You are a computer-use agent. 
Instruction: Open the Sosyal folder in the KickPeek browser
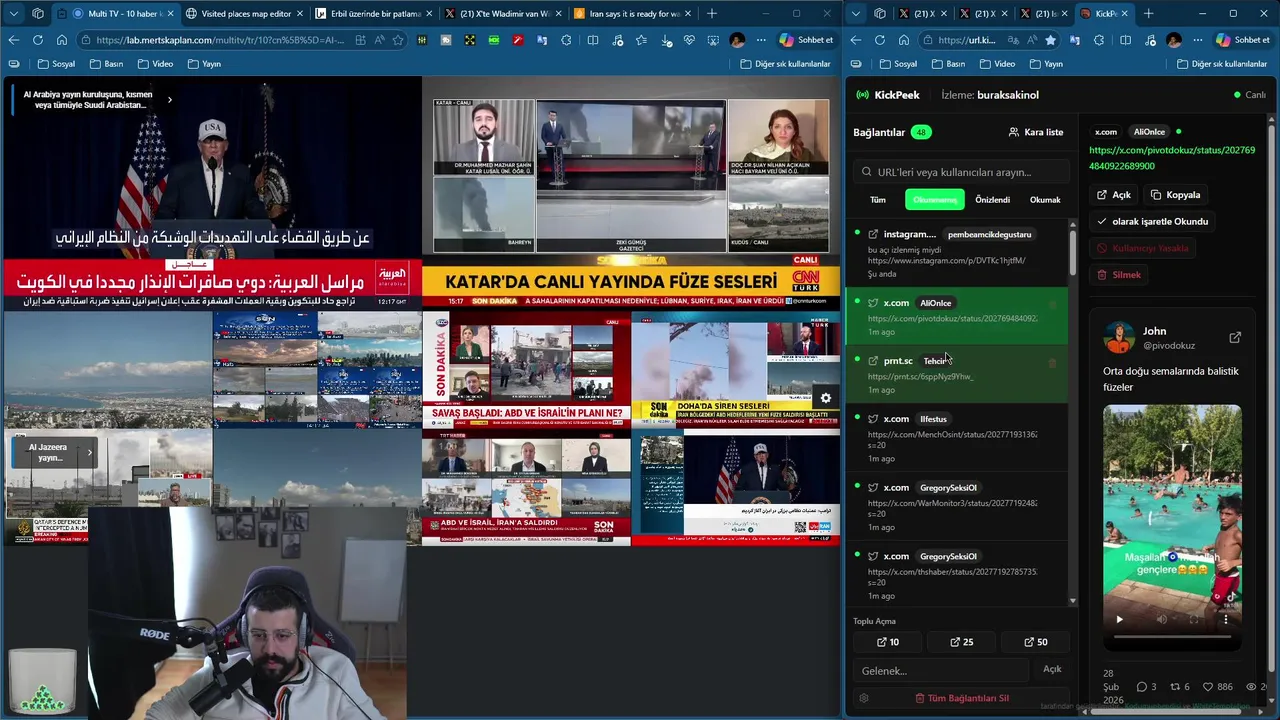[x=898, y=64]
